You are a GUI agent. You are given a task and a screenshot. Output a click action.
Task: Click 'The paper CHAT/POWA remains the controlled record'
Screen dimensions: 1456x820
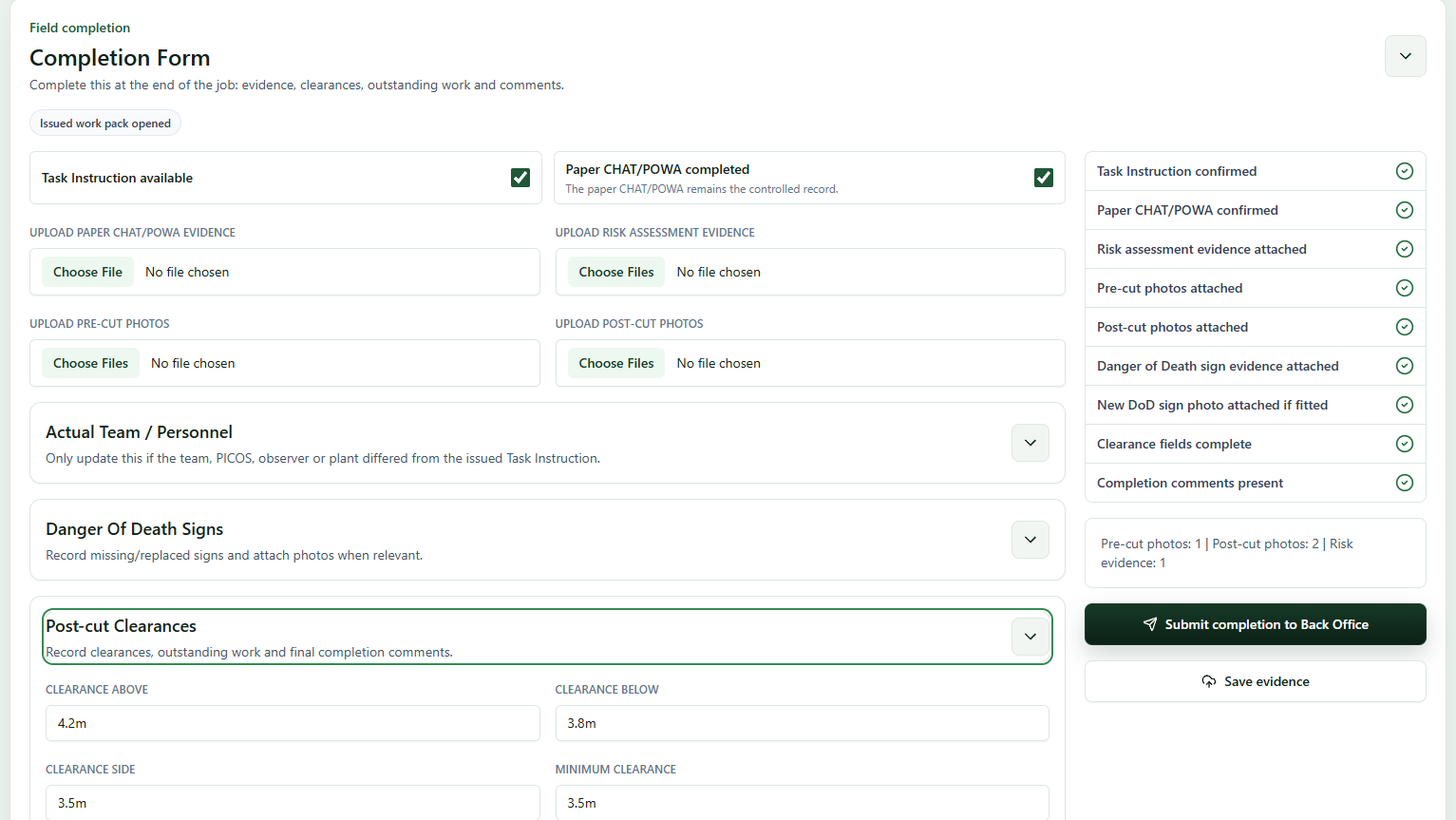[x=702, y=189]
